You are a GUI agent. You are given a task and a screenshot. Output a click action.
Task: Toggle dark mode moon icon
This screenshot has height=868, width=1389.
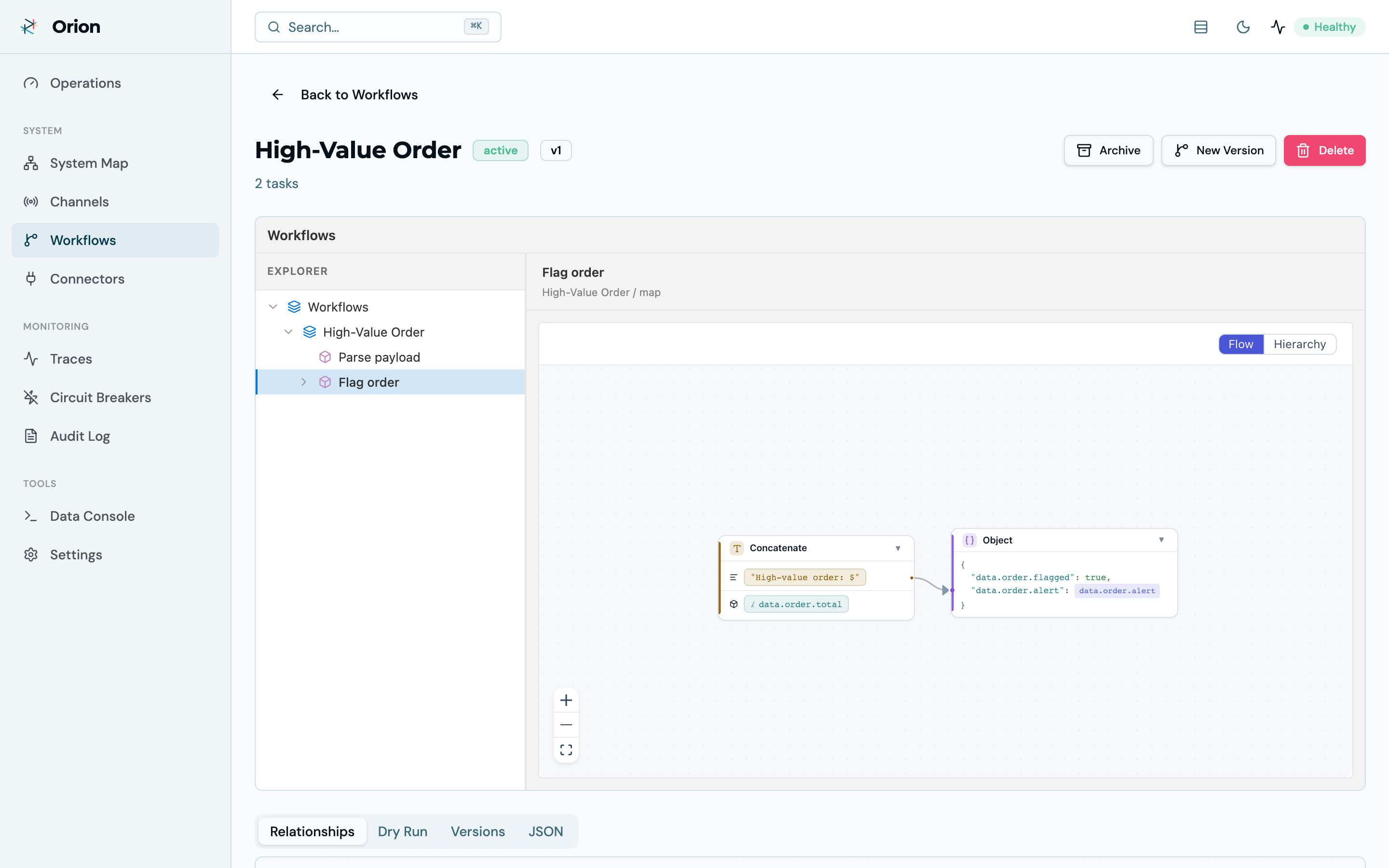pos(1243,27)
